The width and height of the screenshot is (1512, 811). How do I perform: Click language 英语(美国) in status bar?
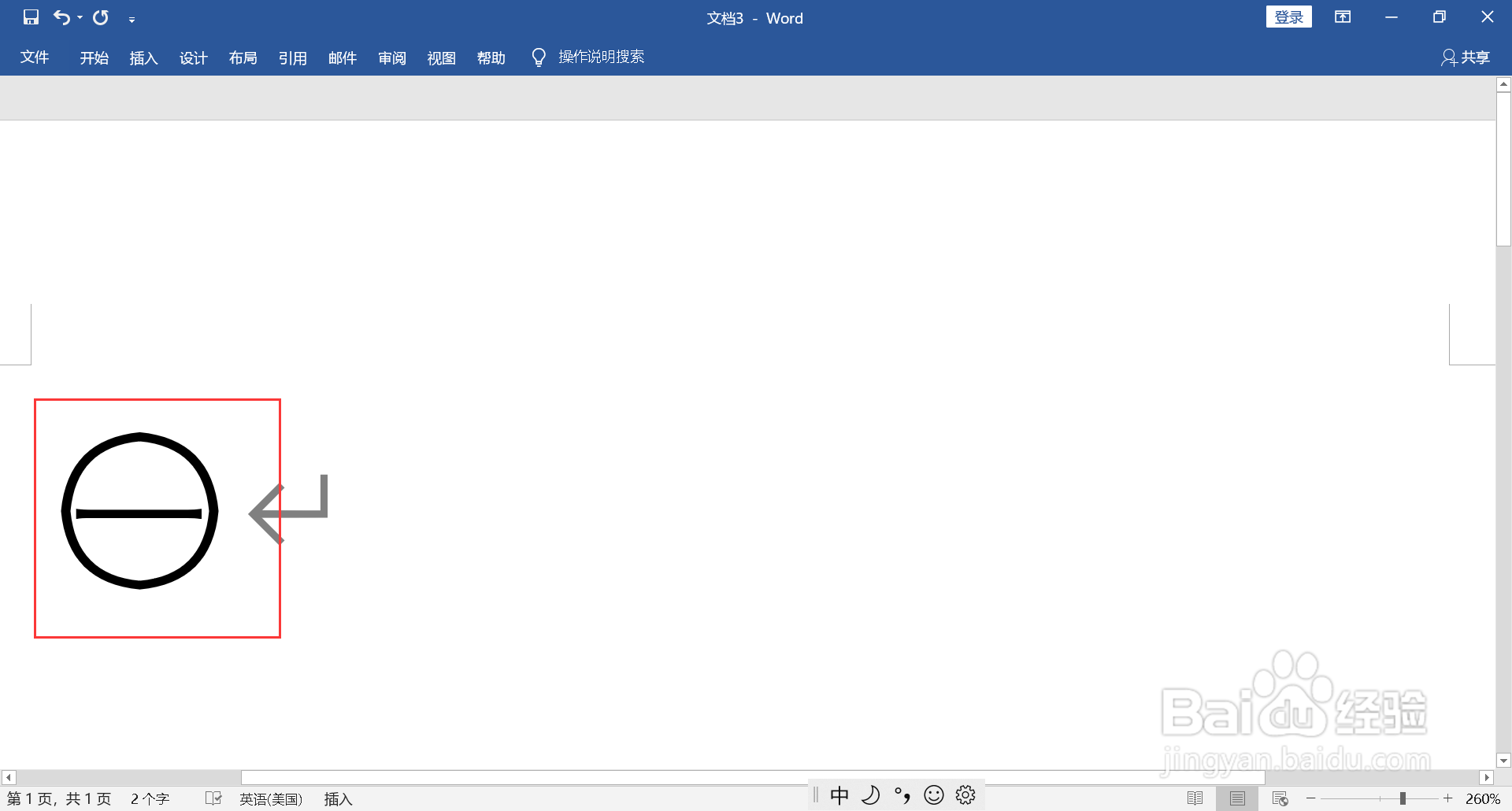271,799
